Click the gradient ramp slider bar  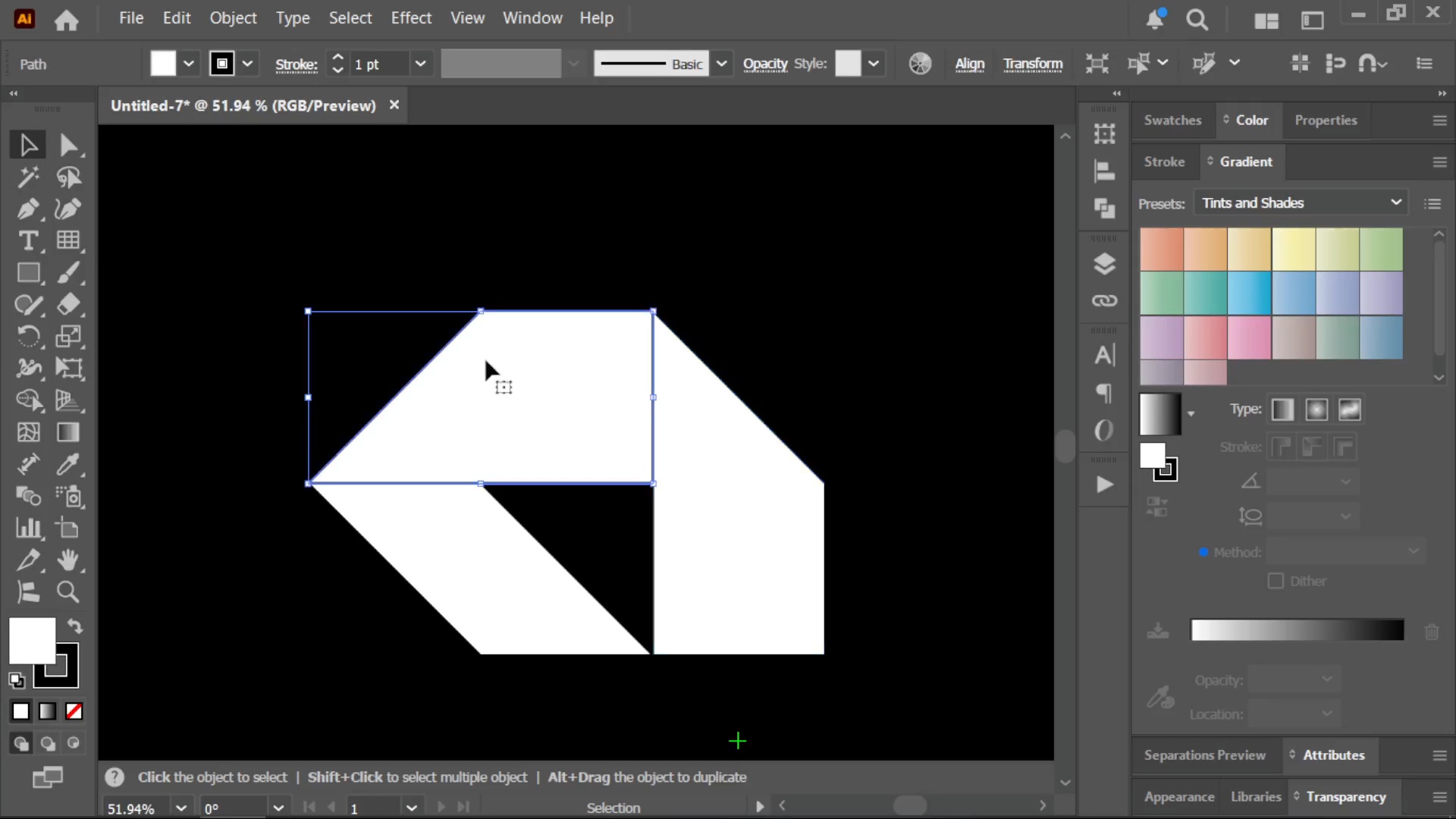click(x=1297, y=629)
